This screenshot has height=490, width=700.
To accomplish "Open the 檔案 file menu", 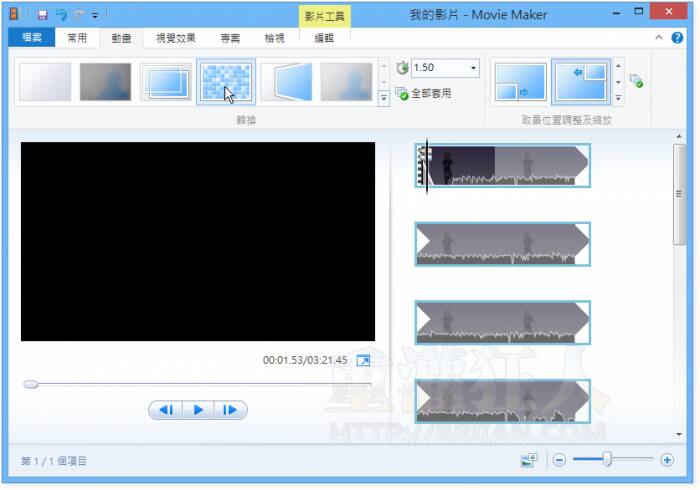I will (32, 37).
